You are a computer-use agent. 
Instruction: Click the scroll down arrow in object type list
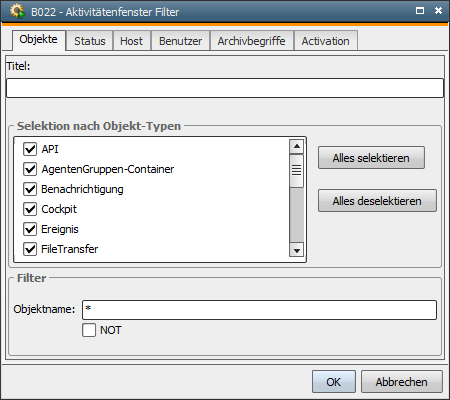[x=297, y=250]
